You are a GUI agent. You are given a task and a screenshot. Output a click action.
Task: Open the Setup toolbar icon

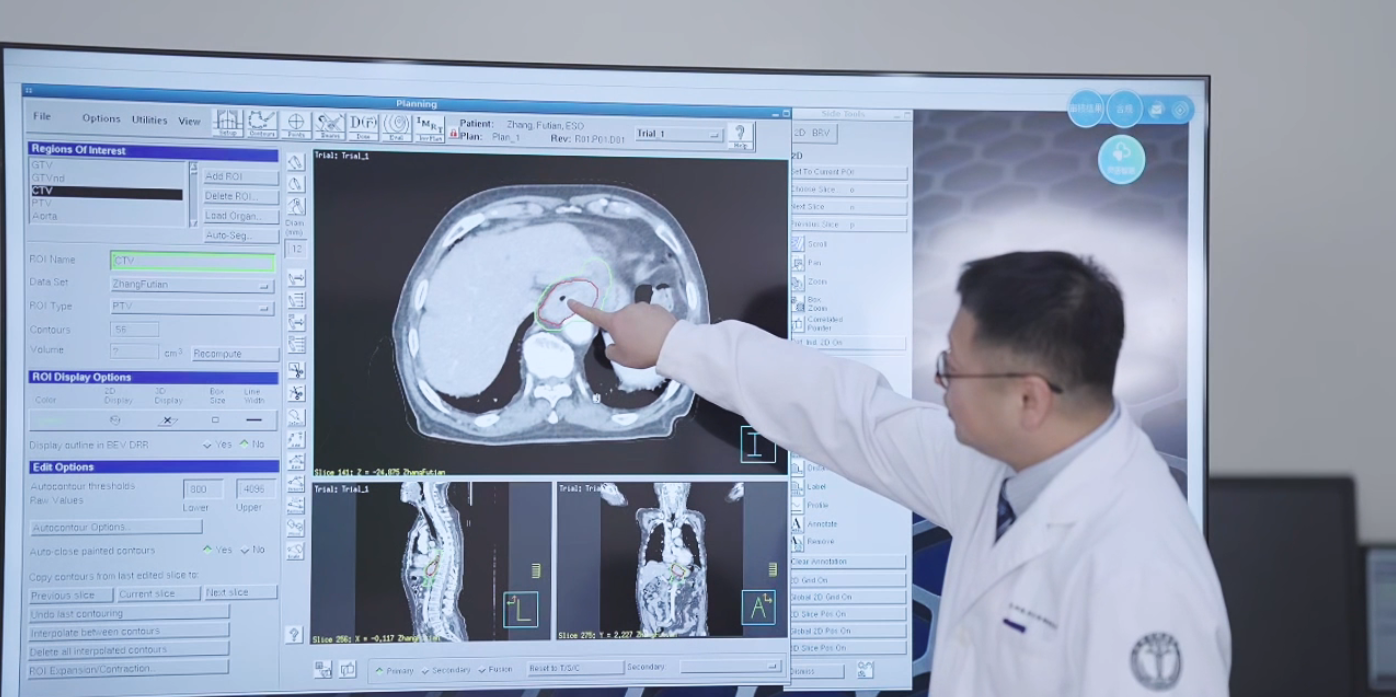227,124
